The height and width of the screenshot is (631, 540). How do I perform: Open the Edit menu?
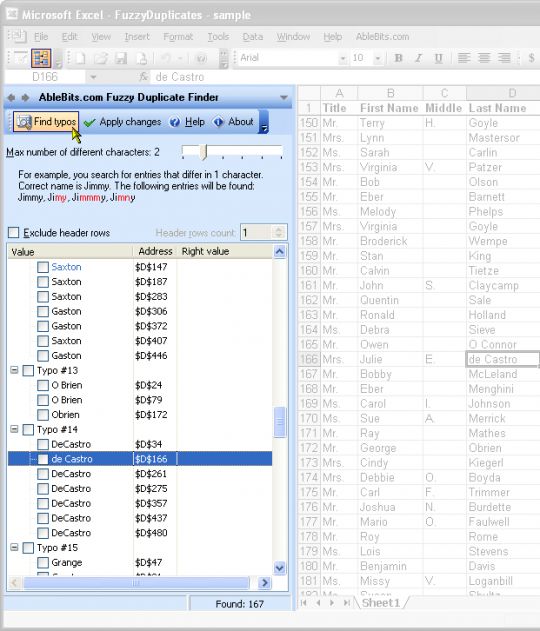pyautogui.click(x=69, y=37)
